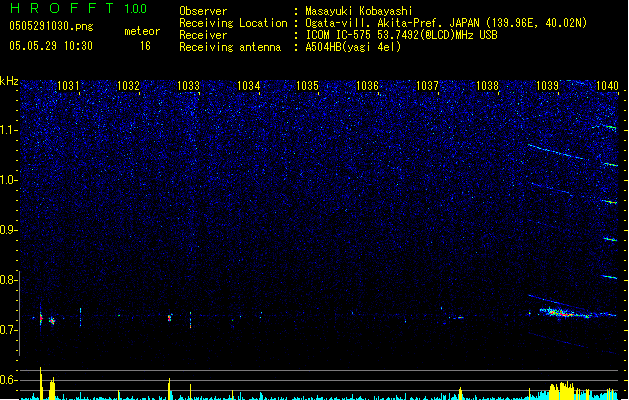
Task: Click the 1035 time axis label
Action: (307, 86)
